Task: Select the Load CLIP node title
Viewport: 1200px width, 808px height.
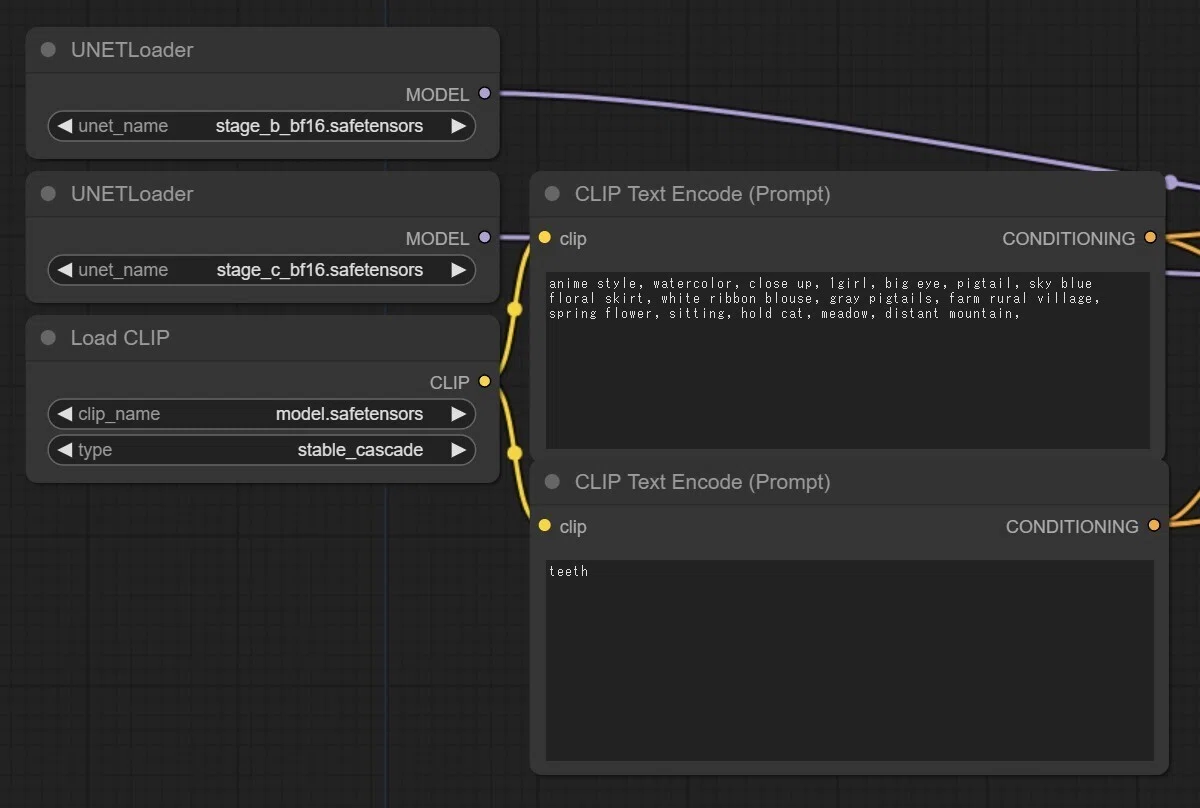Action: [120, 338]
